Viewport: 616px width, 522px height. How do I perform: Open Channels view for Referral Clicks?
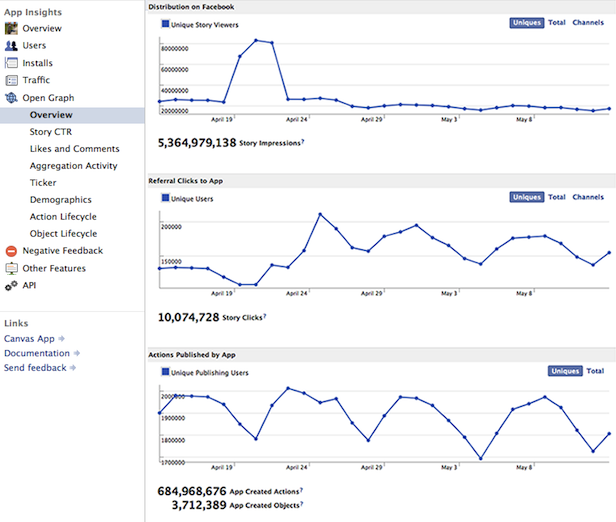[x=587, y=197]
